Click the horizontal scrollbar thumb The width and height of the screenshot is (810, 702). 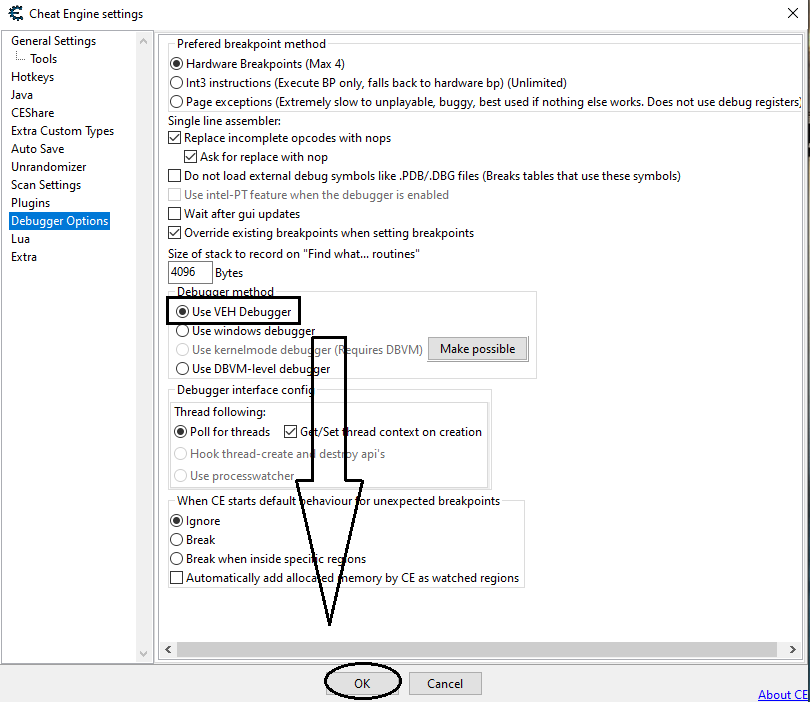pyautogui.click(x=477, y=649)
